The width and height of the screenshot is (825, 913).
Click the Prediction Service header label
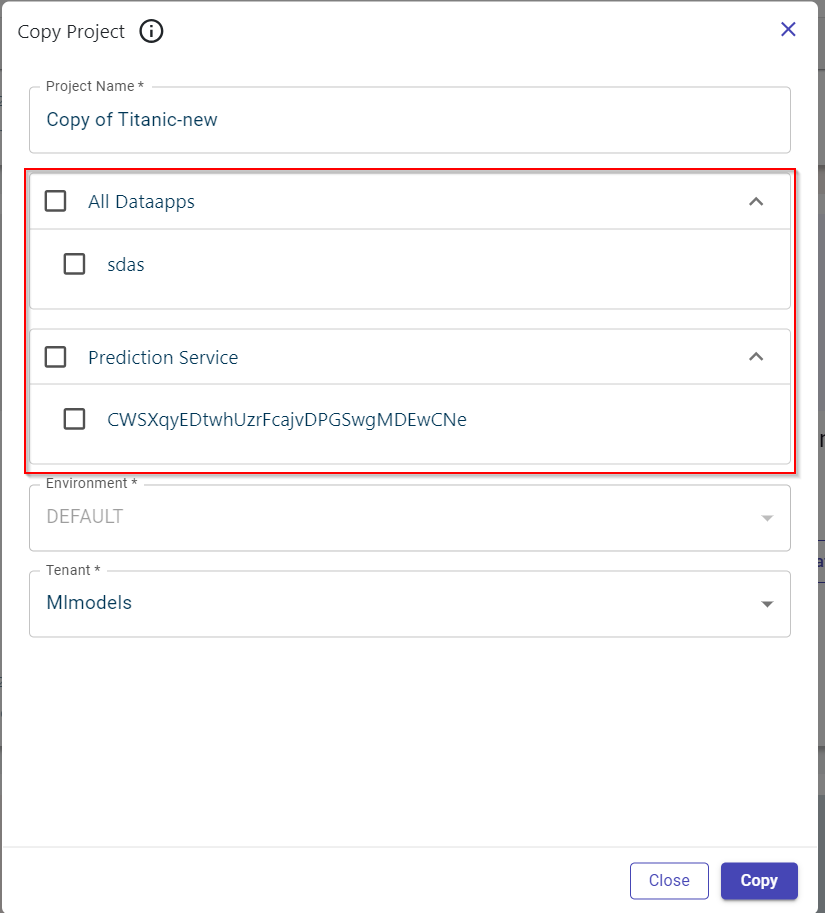coord(163,358)
